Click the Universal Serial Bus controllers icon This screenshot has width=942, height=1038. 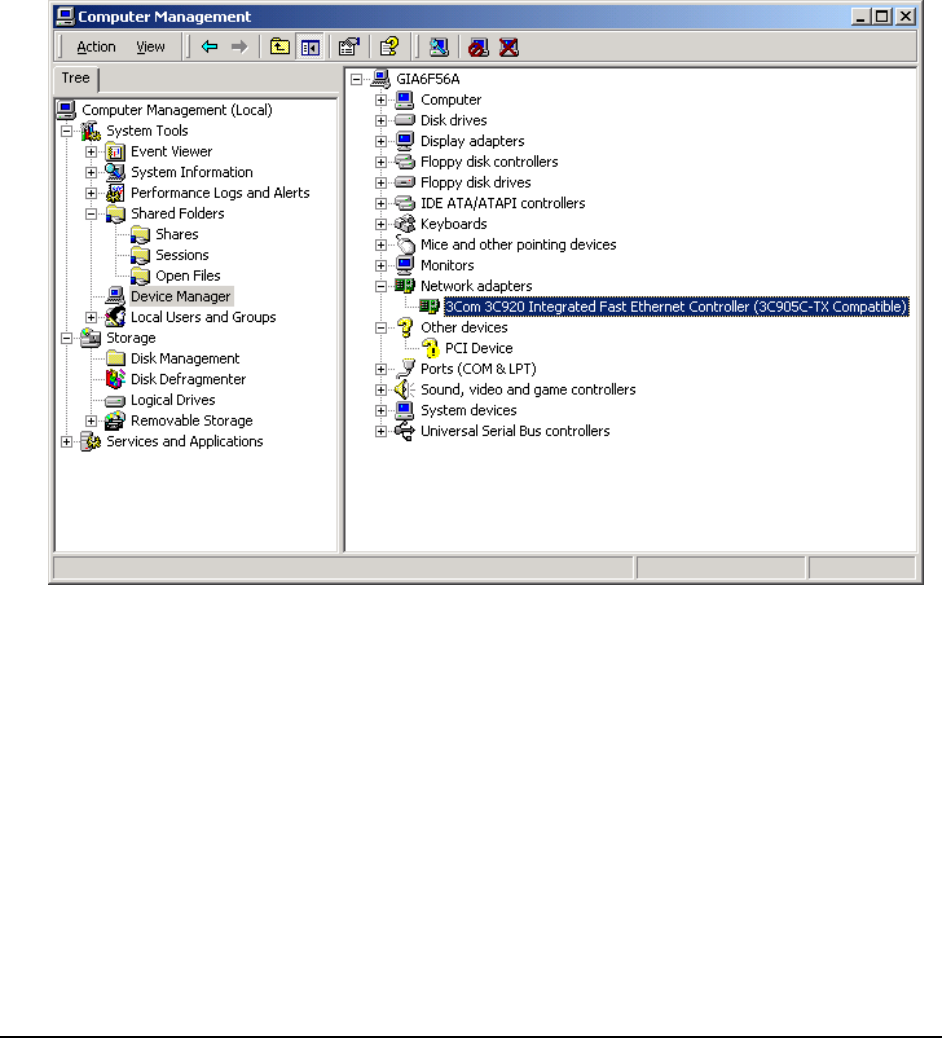(404, 431)
